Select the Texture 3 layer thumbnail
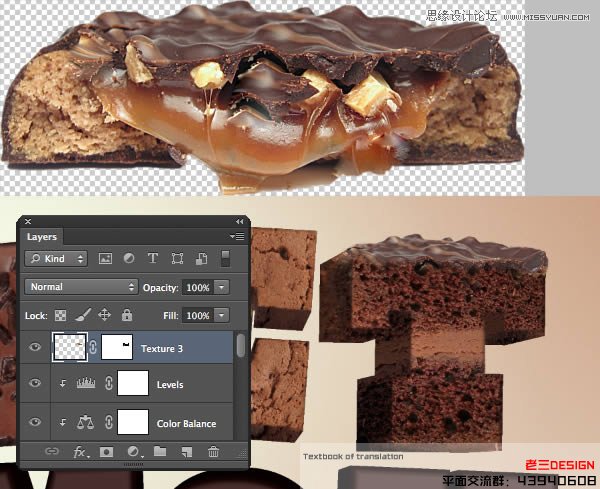Viewport: 600px width, 489px height. pyautogui.click(x=70, y=347)
